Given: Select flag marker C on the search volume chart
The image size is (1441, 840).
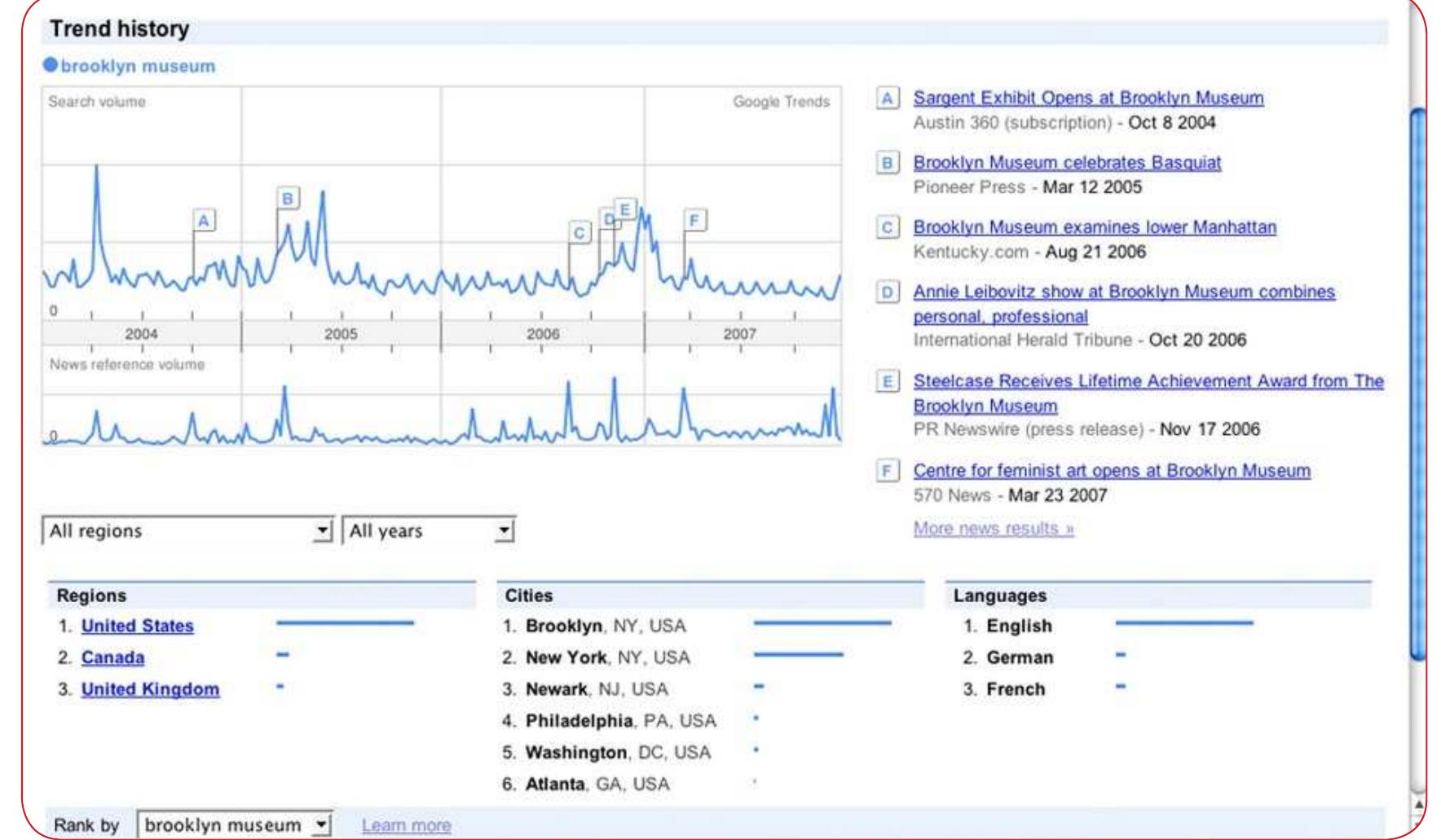Looking at the screenshot, I should [x=579, y=233].
